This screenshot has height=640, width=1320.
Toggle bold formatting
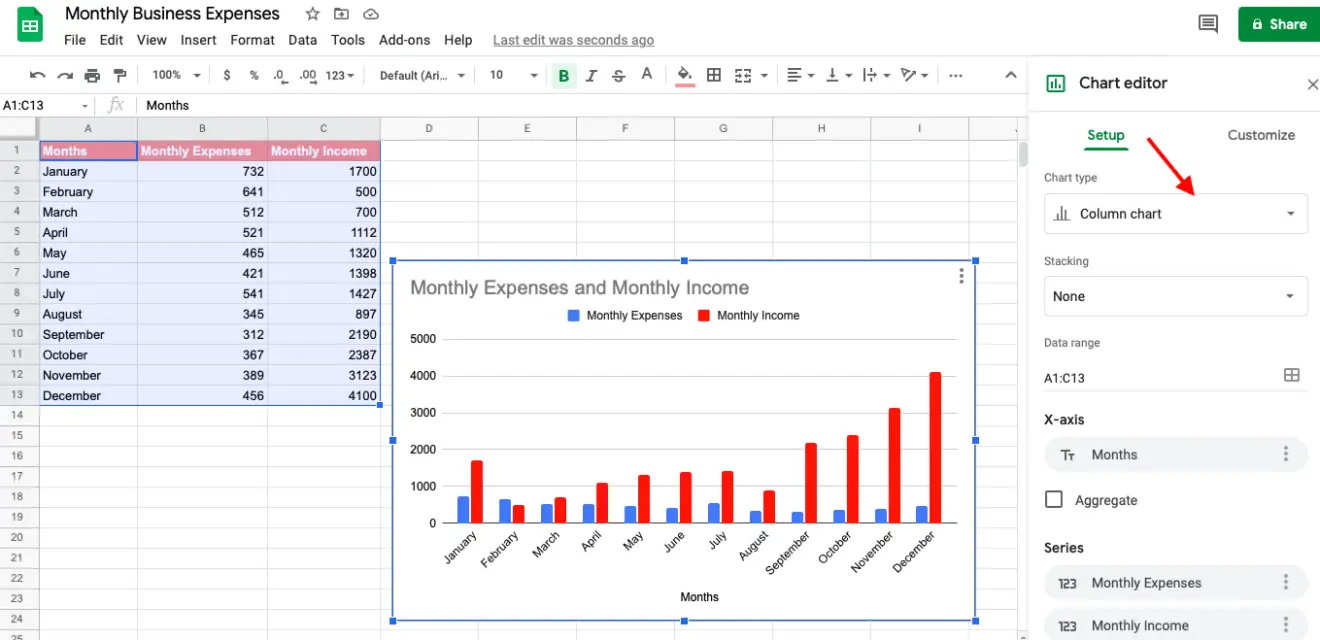(x=563, y=75)
